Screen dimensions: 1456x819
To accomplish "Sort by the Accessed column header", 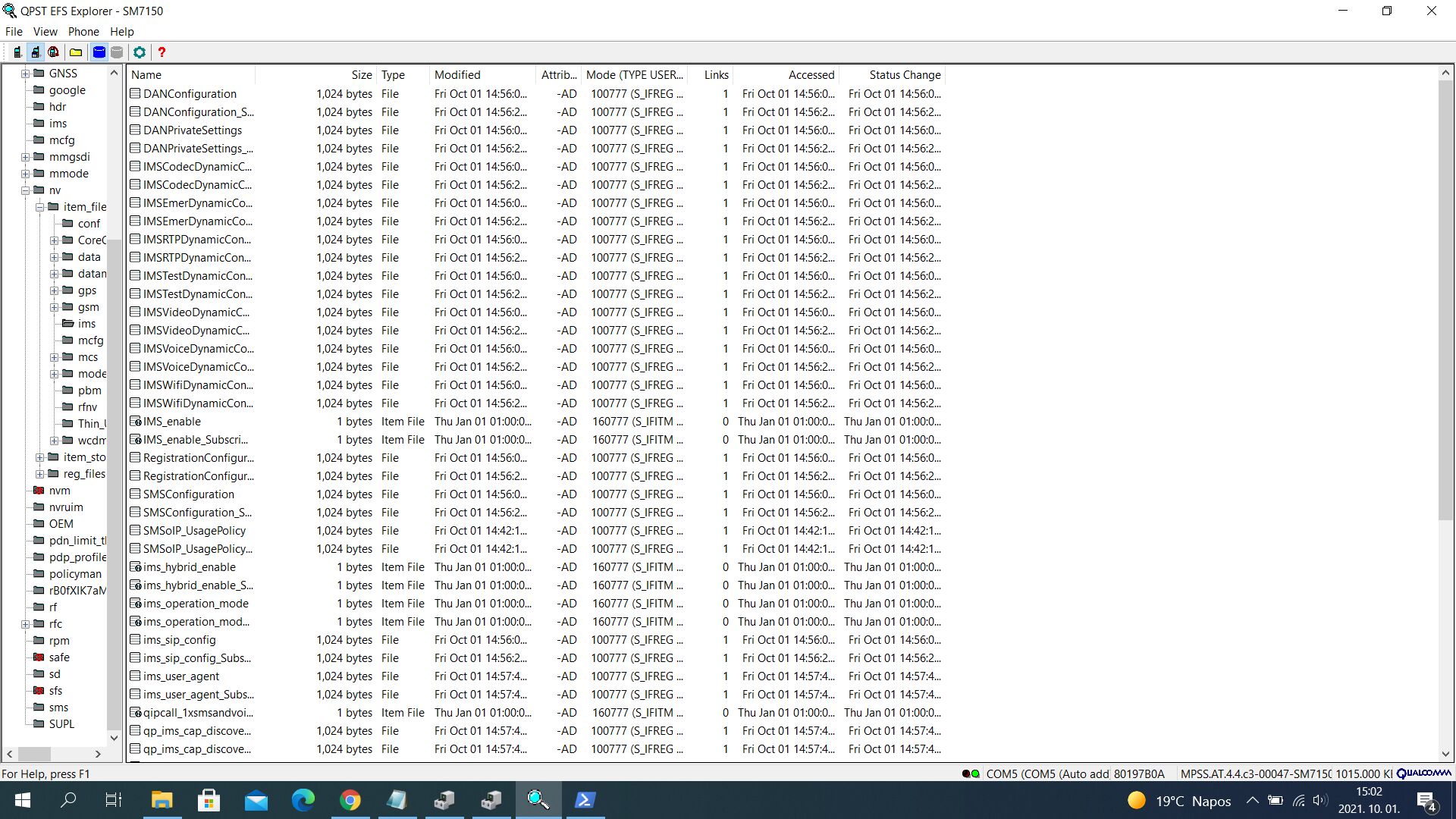I will pyautogui.click(x=786, y=75).
